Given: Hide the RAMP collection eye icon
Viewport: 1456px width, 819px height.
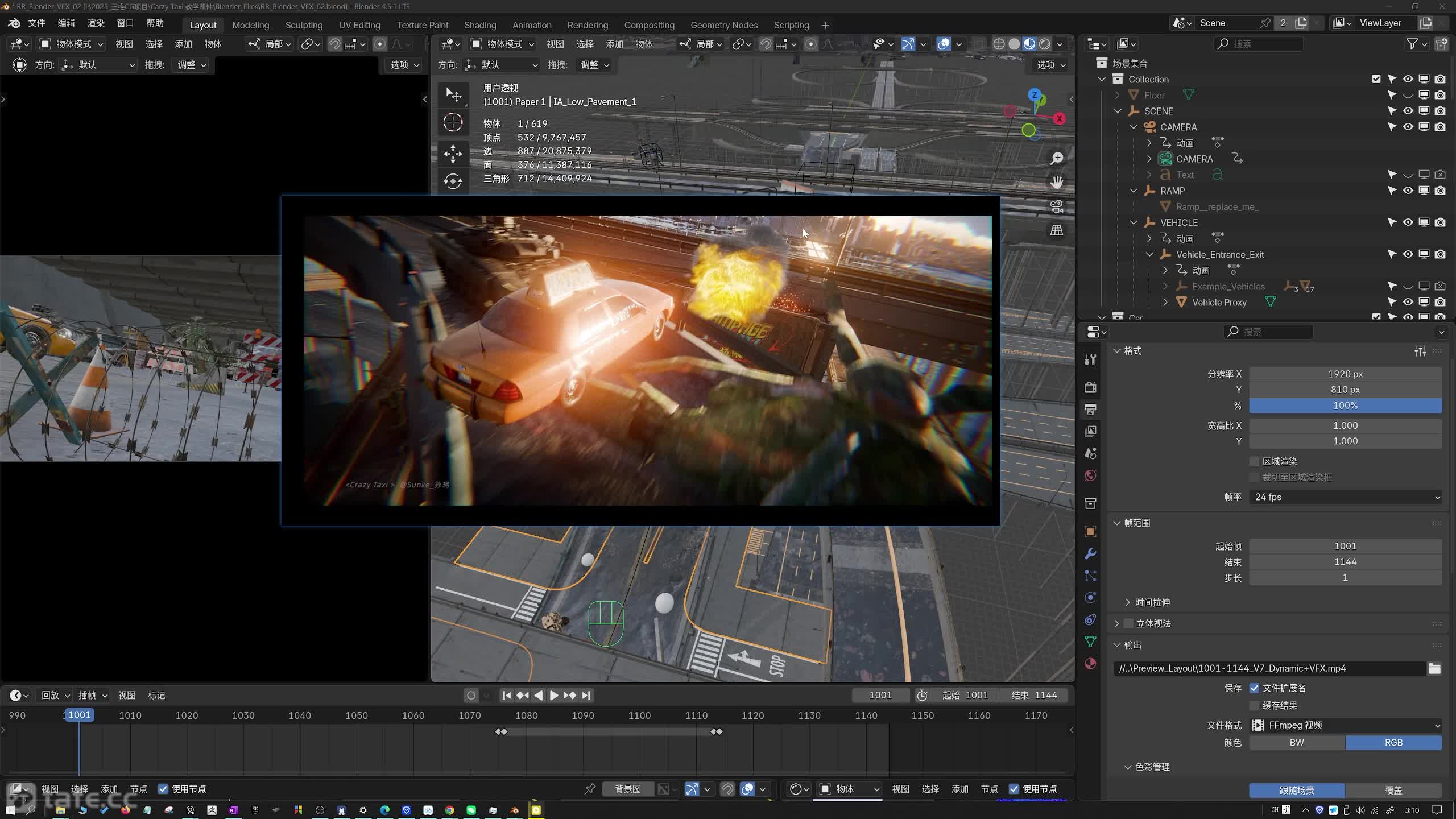Looking at the screenshot, I should click(1408, 191).
